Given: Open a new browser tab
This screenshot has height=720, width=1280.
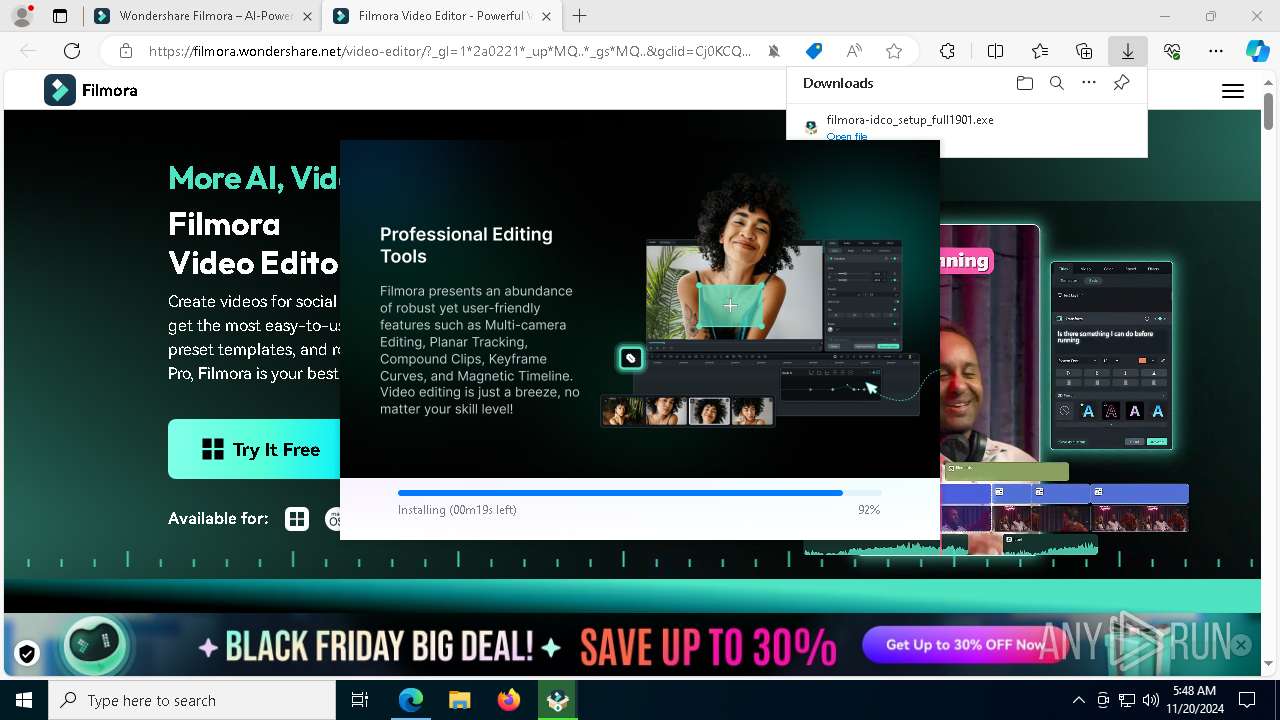Looking at the screenshot, I should click(580, 16).
